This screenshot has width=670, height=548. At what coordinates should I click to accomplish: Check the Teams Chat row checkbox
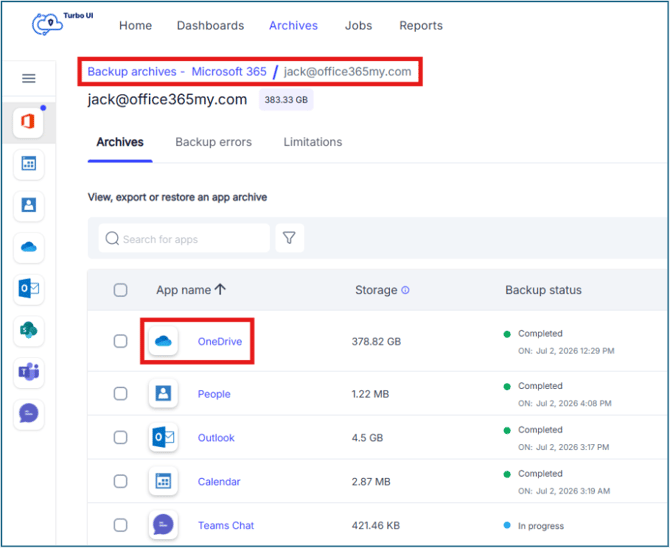[x=120, y=525]
